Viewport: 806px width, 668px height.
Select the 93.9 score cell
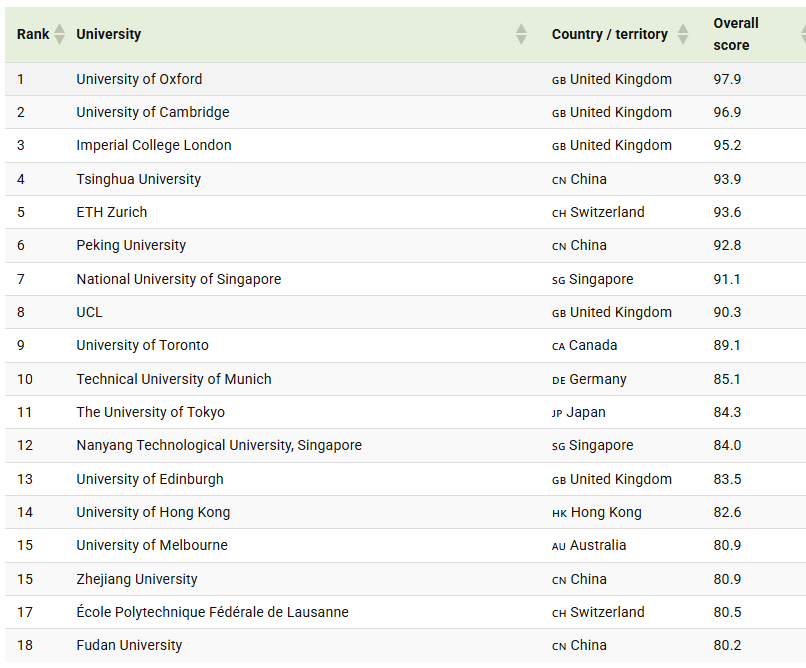coord(727,179)
